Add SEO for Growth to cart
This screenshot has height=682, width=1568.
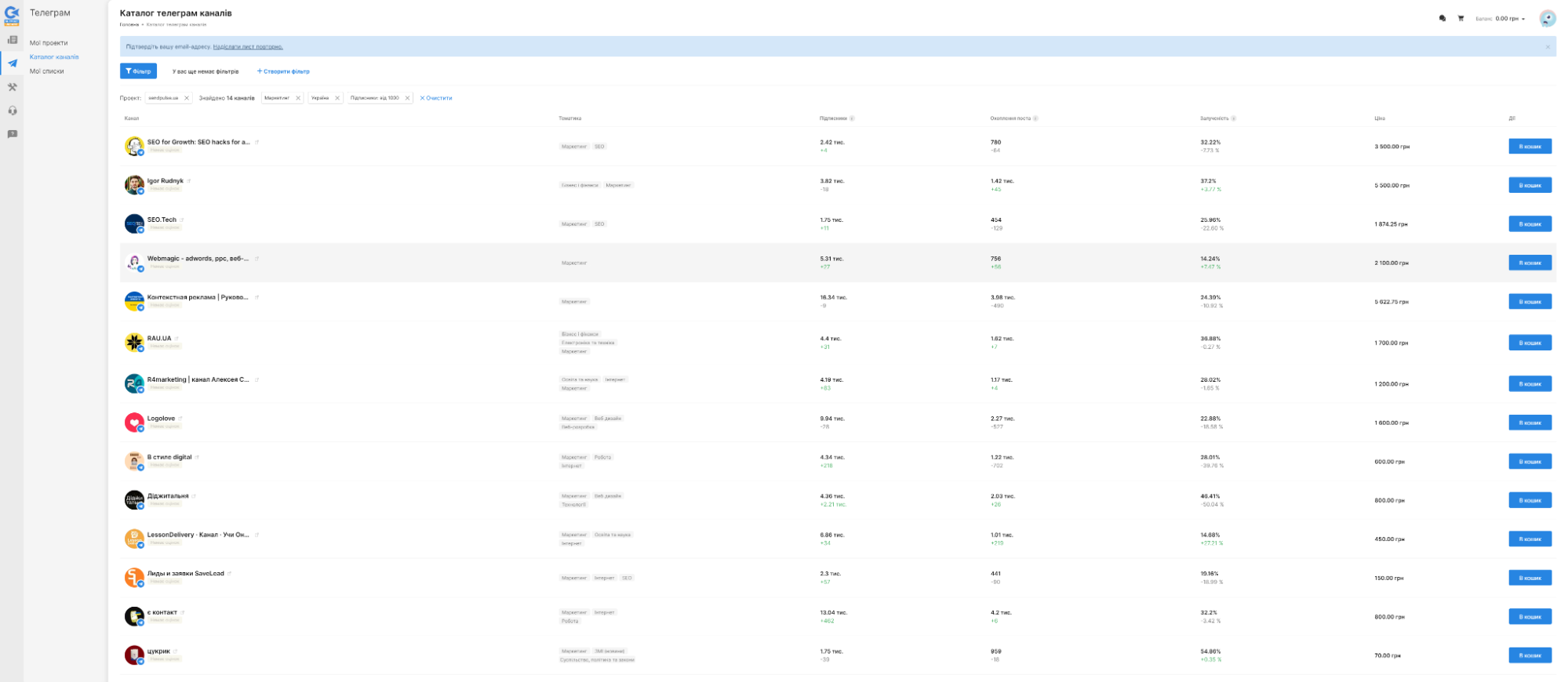point(1530,147)
